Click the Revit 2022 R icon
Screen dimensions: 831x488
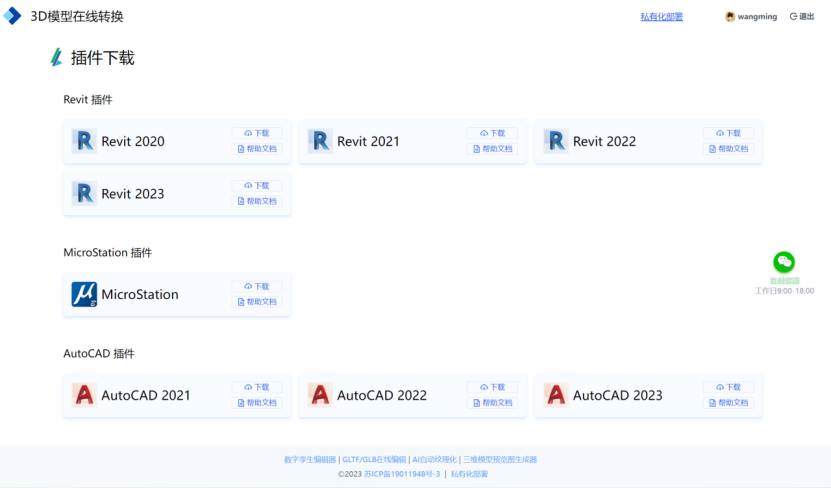click(x=556, y=141)
